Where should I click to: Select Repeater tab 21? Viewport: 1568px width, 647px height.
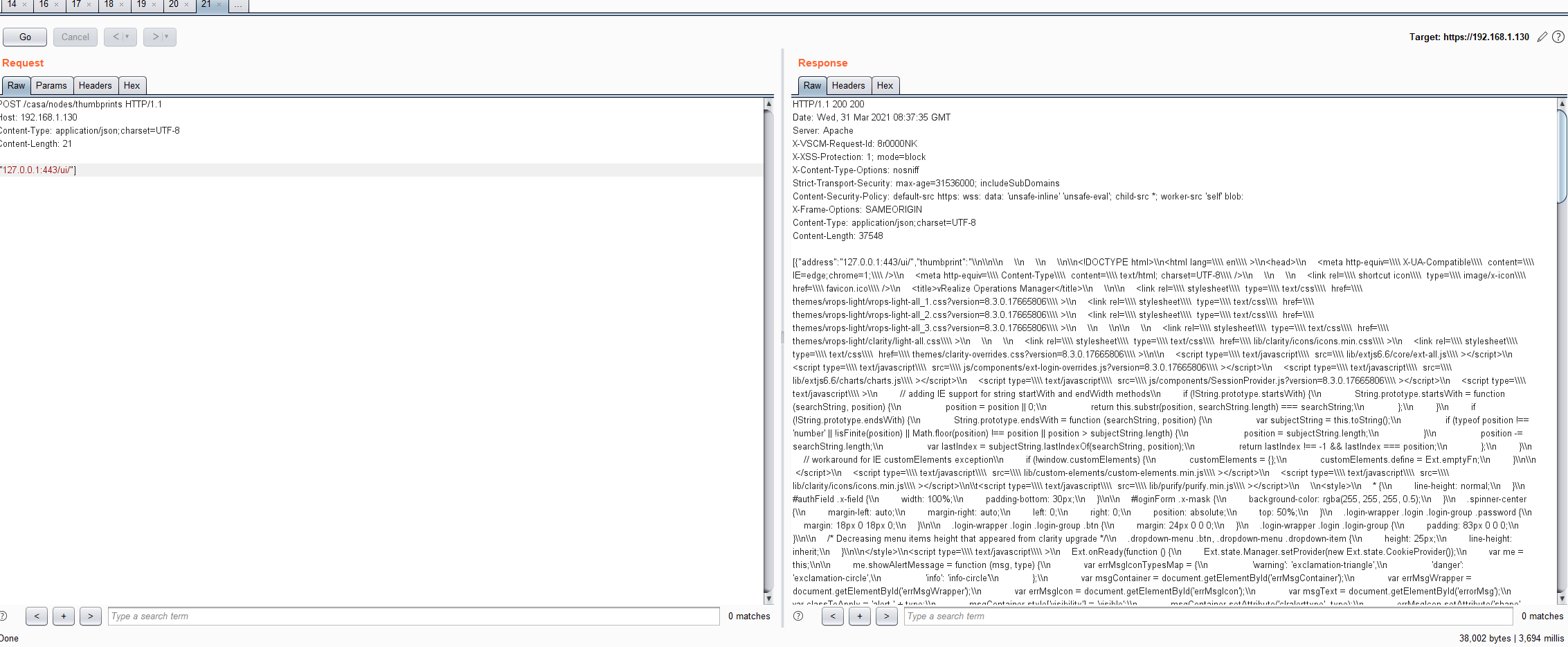pos(206,4)
